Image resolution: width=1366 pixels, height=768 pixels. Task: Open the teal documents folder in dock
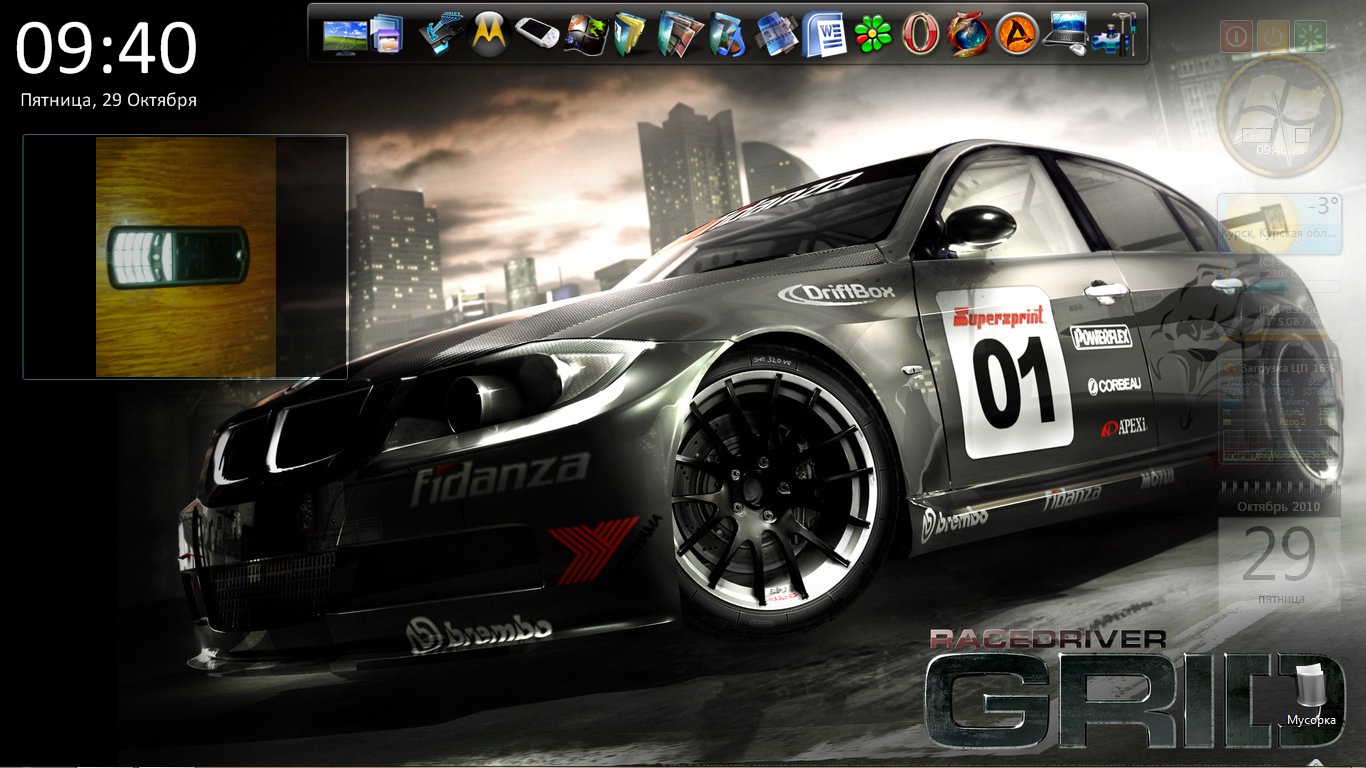(632, 35)
